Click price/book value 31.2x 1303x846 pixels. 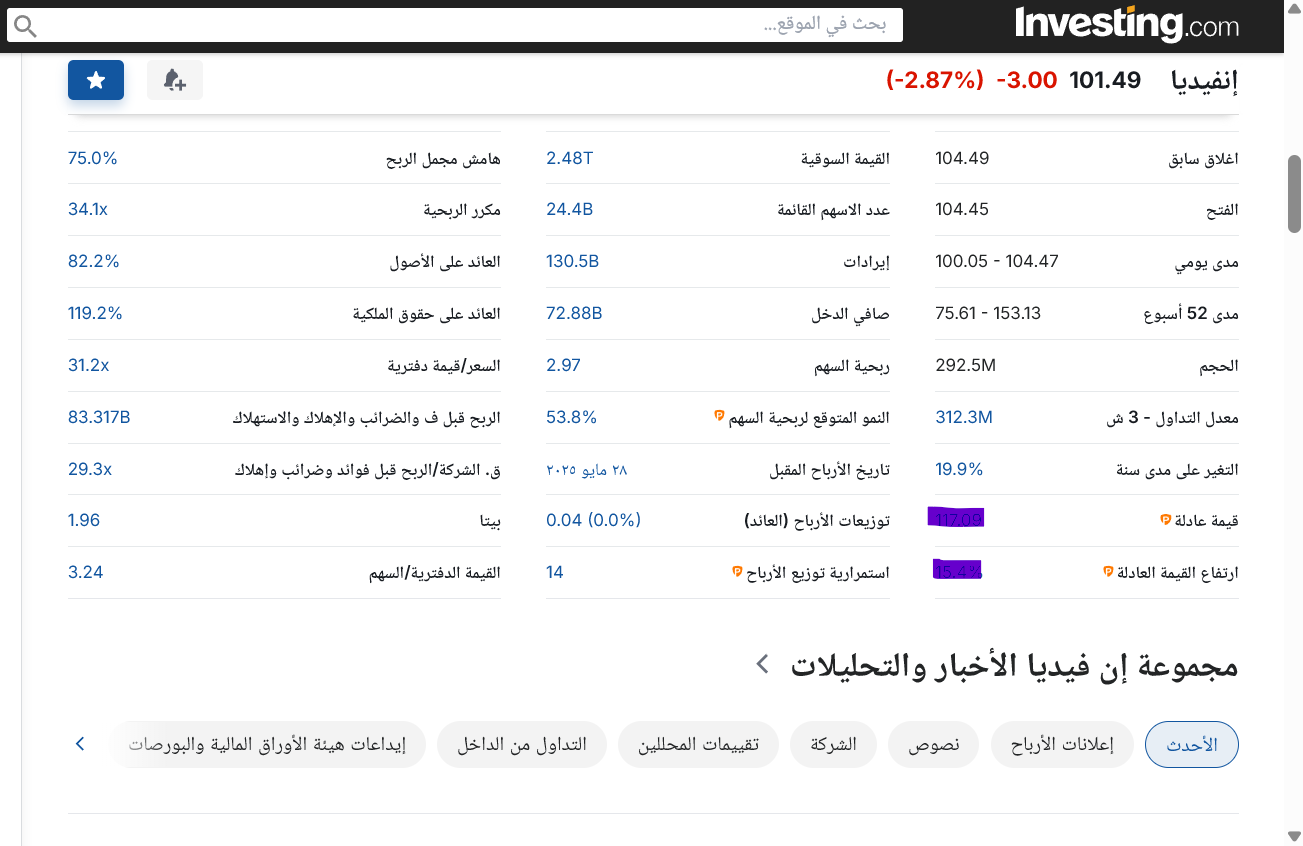click(x=89, y=366)
